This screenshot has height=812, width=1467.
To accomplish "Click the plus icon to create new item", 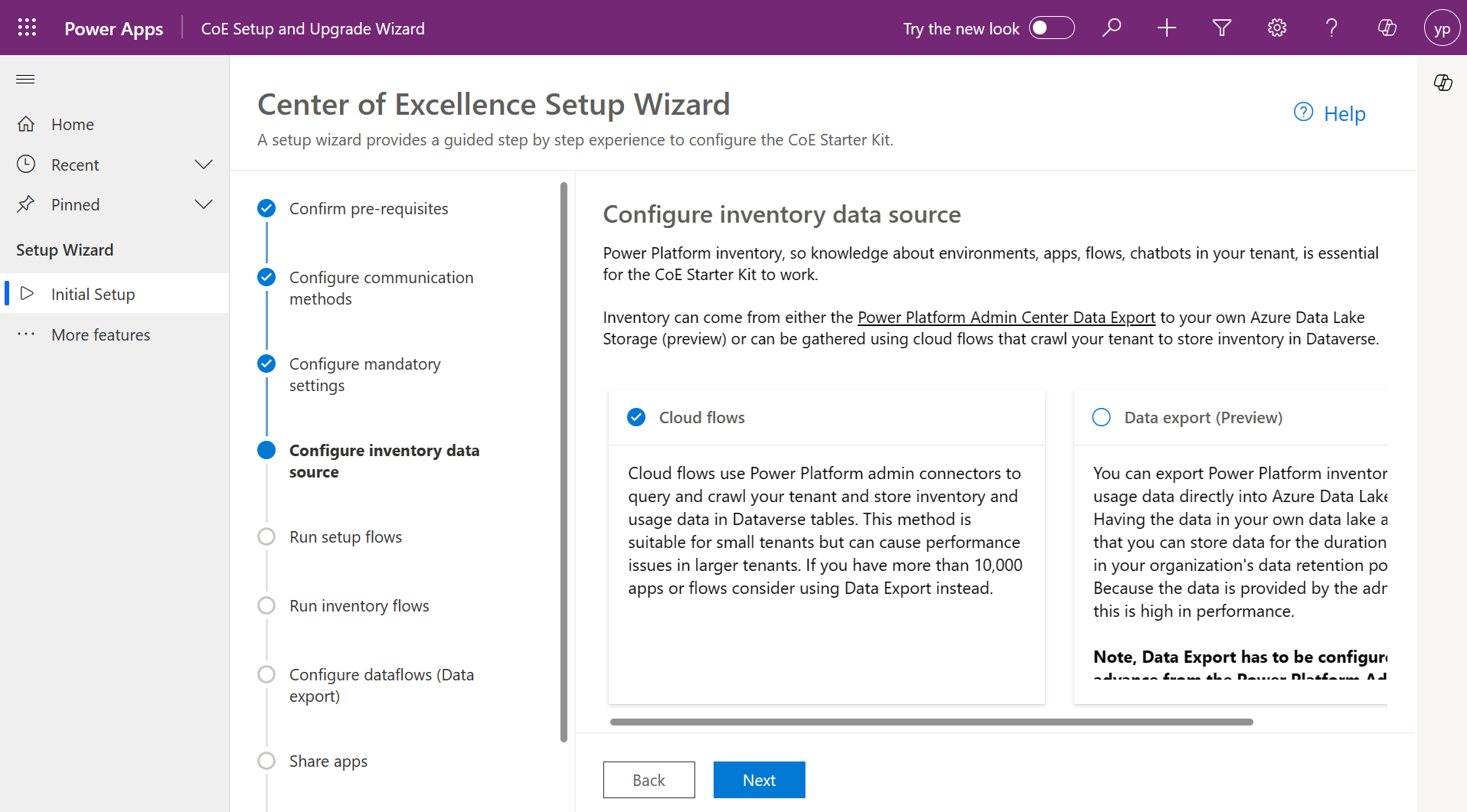I will click(x=1166, y=28).
